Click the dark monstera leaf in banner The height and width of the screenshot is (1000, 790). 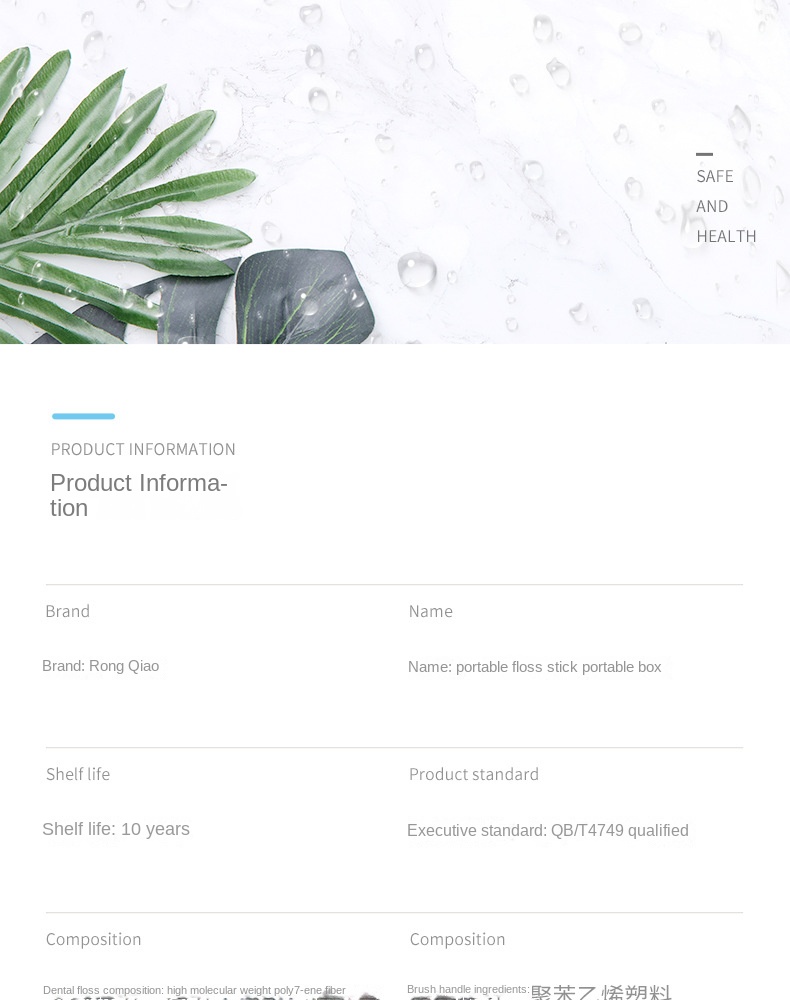coord(300,297)
